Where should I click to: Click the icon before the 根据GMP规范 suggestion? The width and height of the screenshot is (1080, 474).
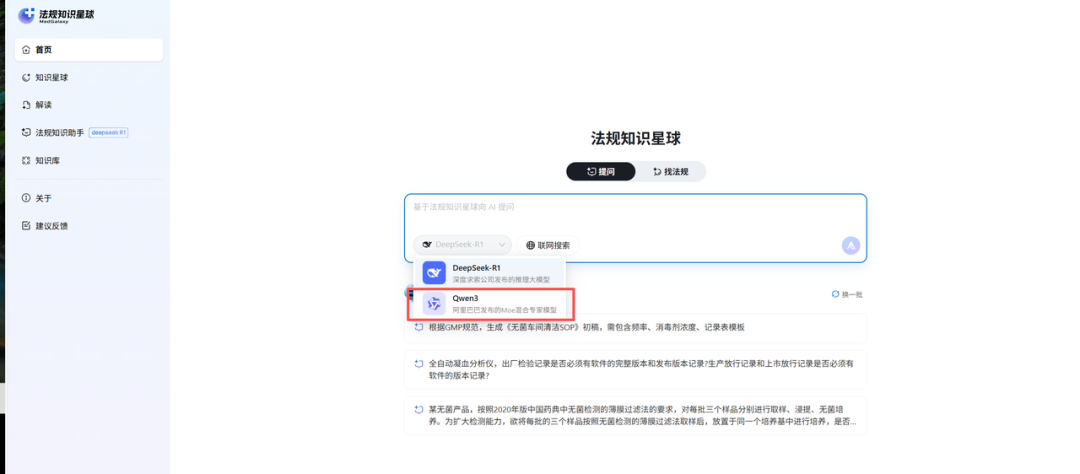[418, 327]
